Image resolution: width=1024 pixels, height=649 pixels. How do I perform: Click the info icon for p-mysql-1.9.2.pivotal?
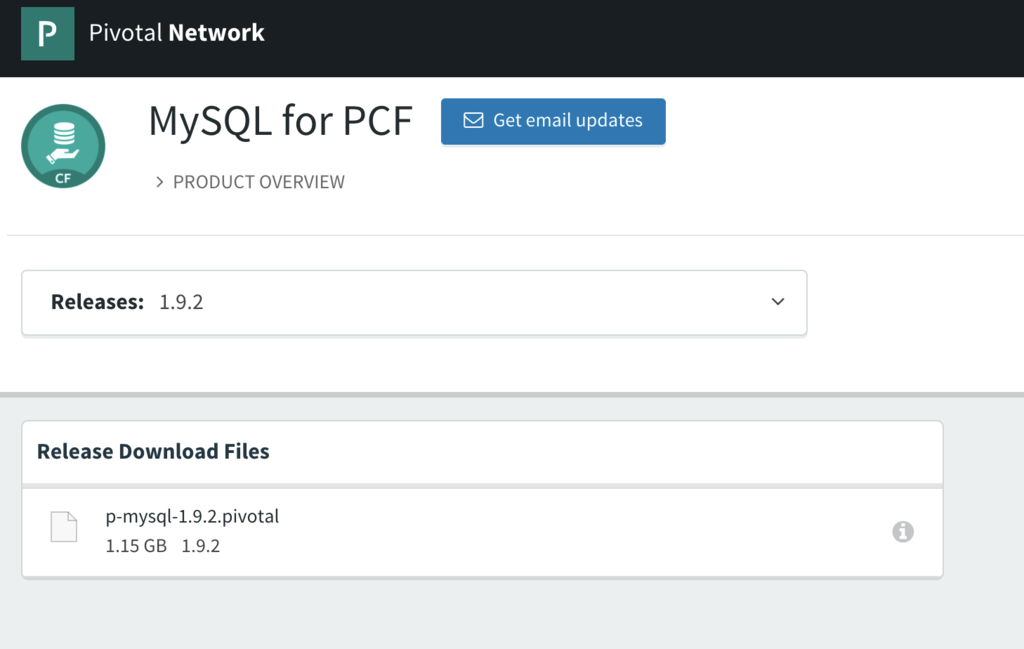tap(902, 532)
